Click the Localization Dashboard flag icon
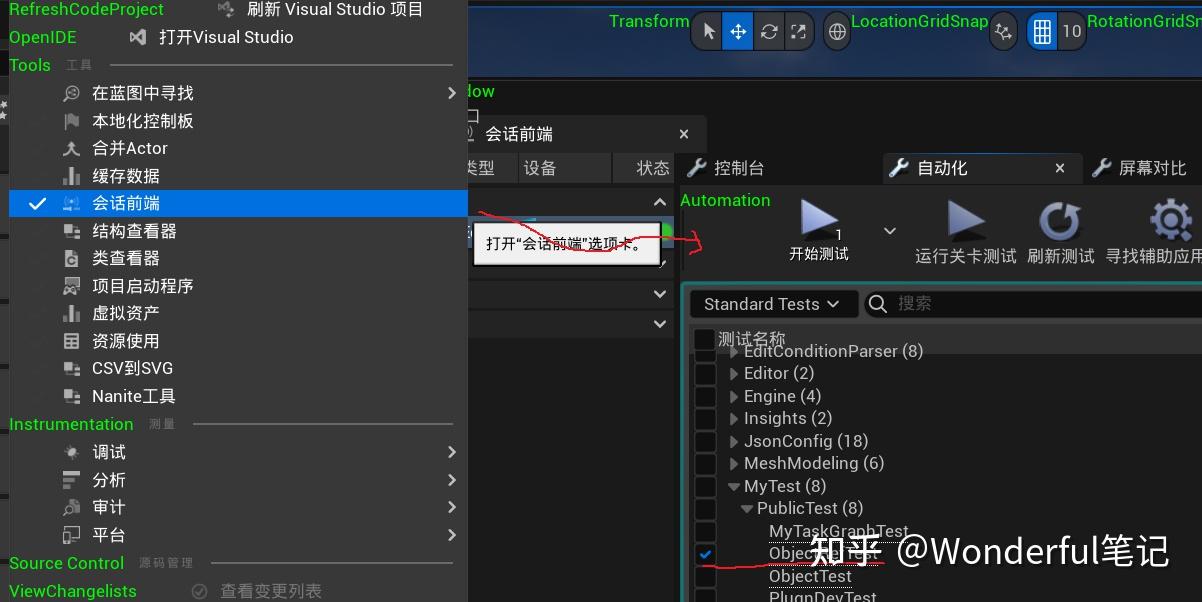 coord(72,121)
